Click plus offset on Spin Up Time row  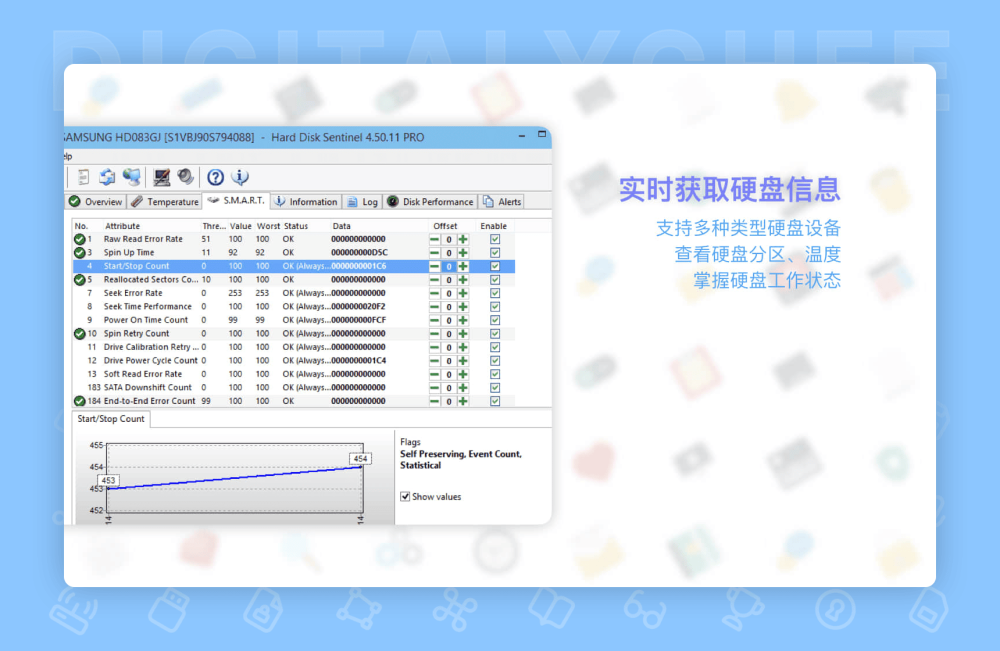pos(463,253)
